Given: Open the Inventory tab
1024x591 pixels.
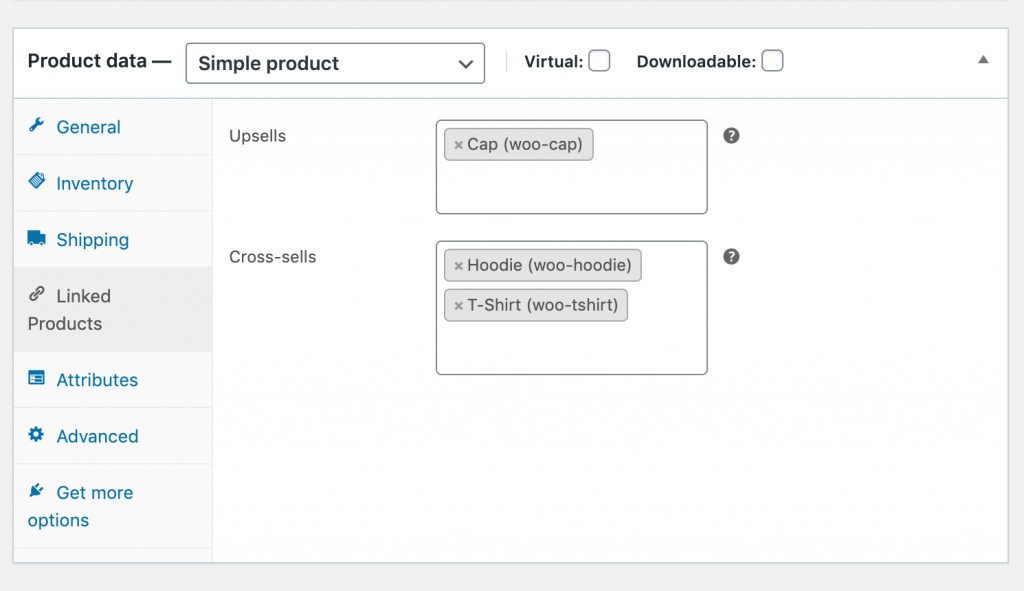Looking at the screenshot, I should (x=113, y=183).
